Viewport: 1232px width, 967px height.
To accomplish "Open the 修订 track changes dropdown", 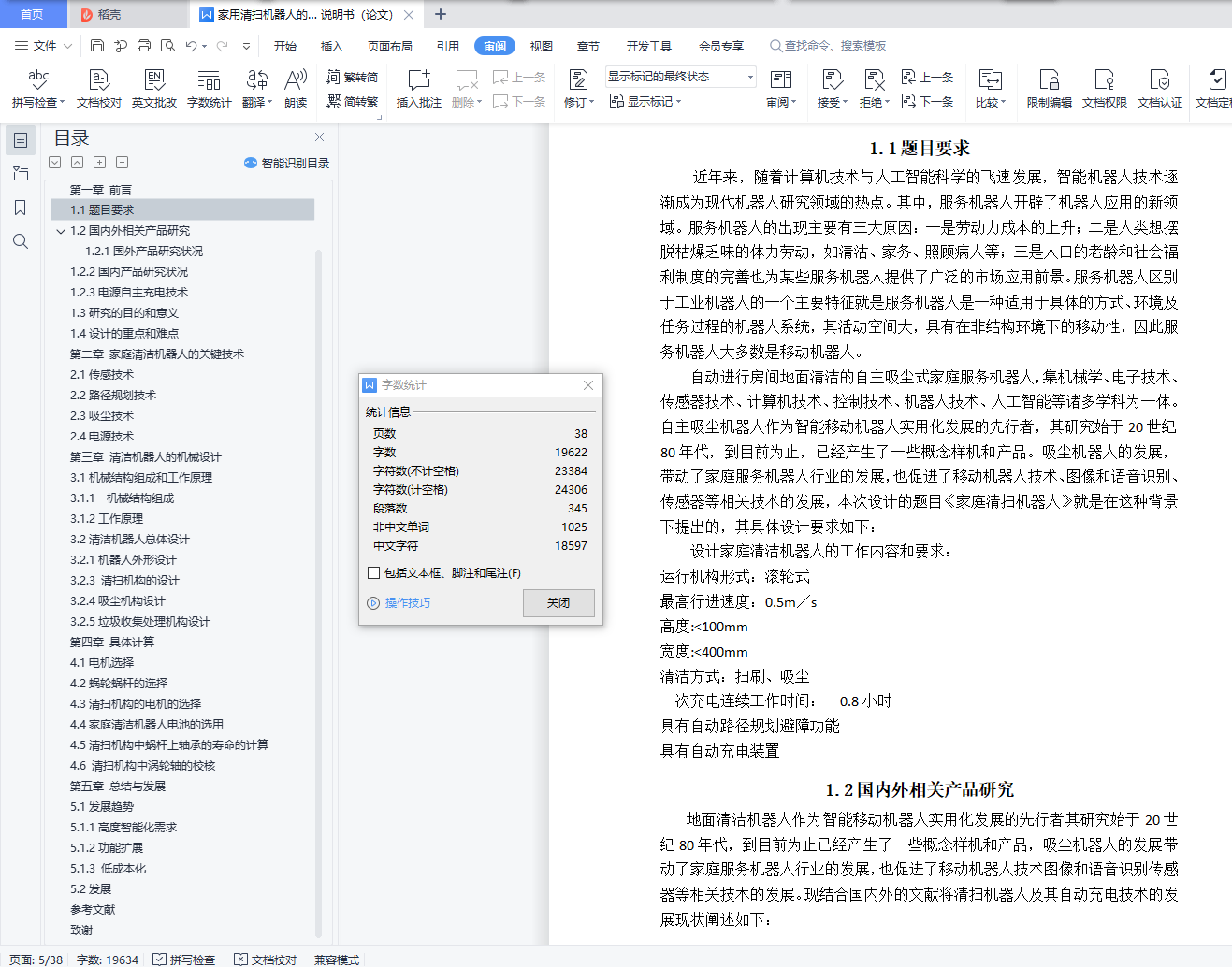I will pos(579,102).
